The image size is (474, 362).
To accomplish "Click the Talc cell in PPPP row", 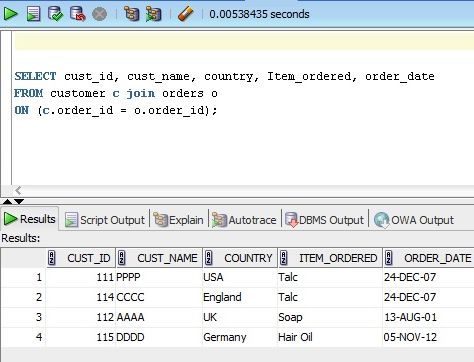I will 330,277.
